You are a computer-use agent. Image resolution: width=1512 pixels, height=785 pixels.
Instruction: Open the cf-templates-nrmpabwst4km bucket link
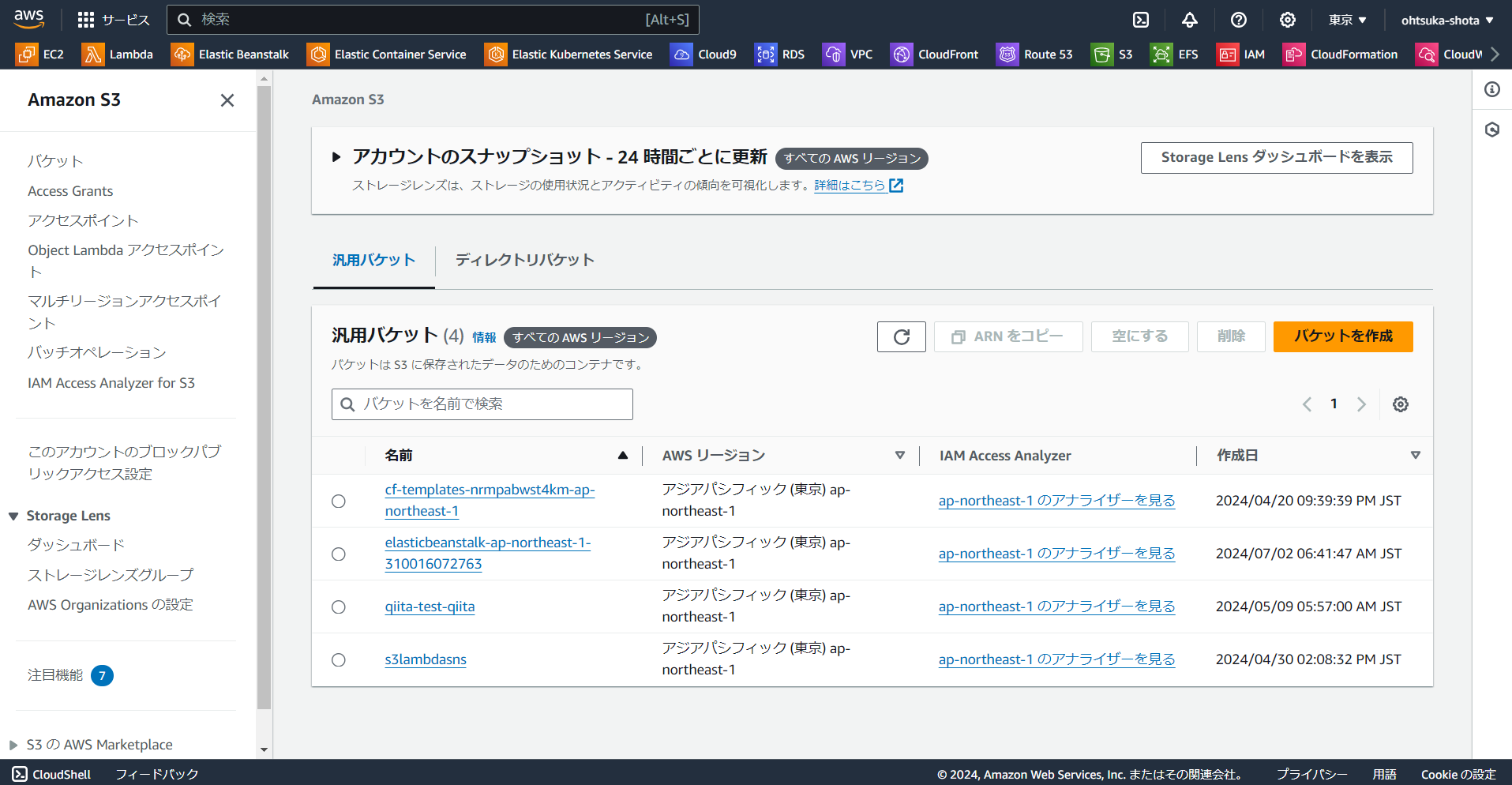pyautogui.click(x=490, y=501)
